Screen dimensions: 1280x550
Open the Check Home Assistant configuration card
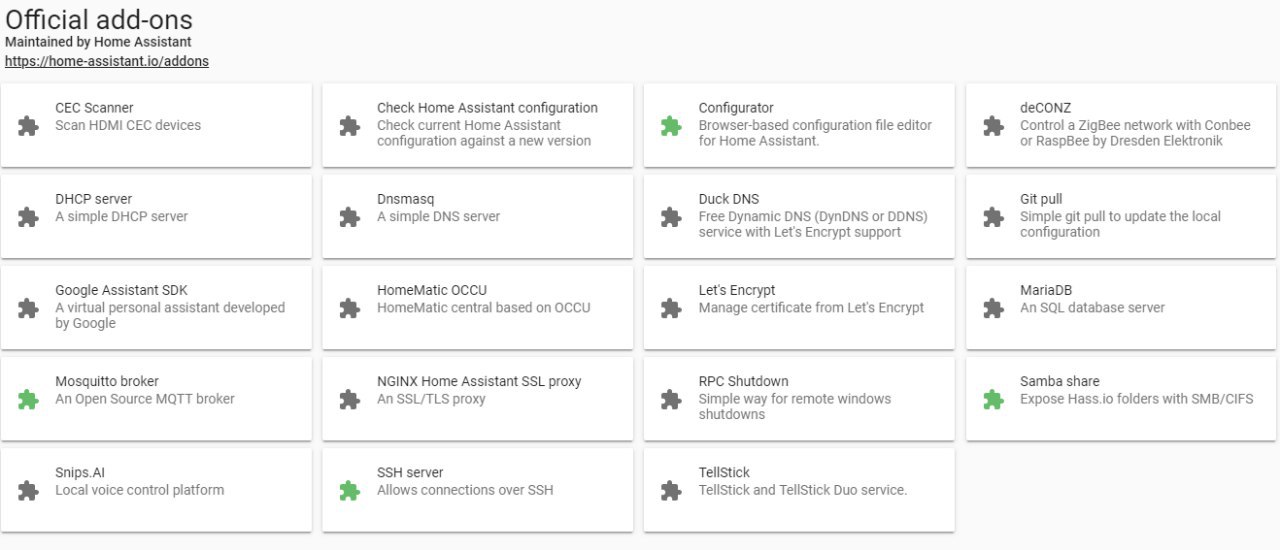pyautogui.click(x=477, y=125)
